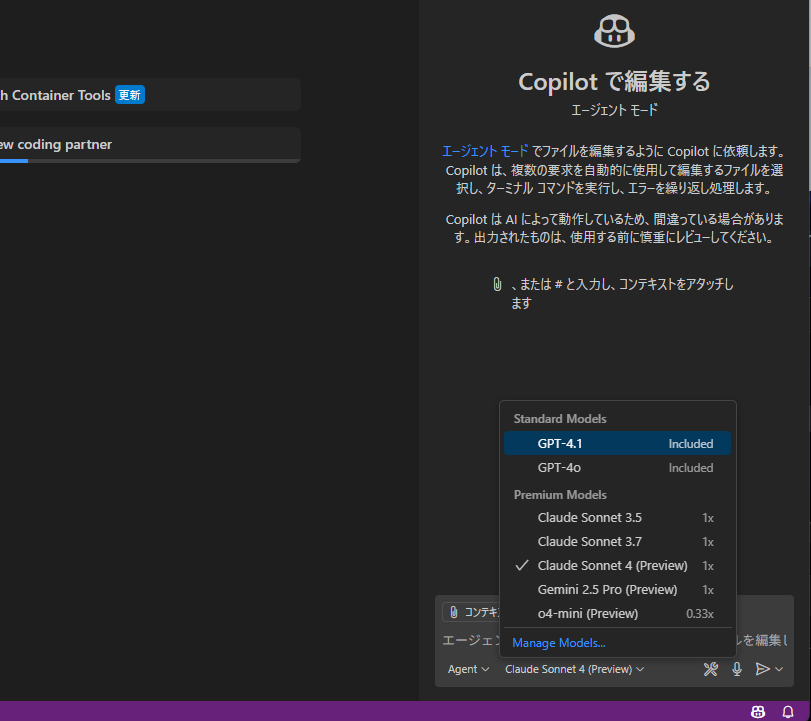Open Copilot status in the status bar
Image resolution: width=811 pixels, height=721 pixels.
[758, 712]
